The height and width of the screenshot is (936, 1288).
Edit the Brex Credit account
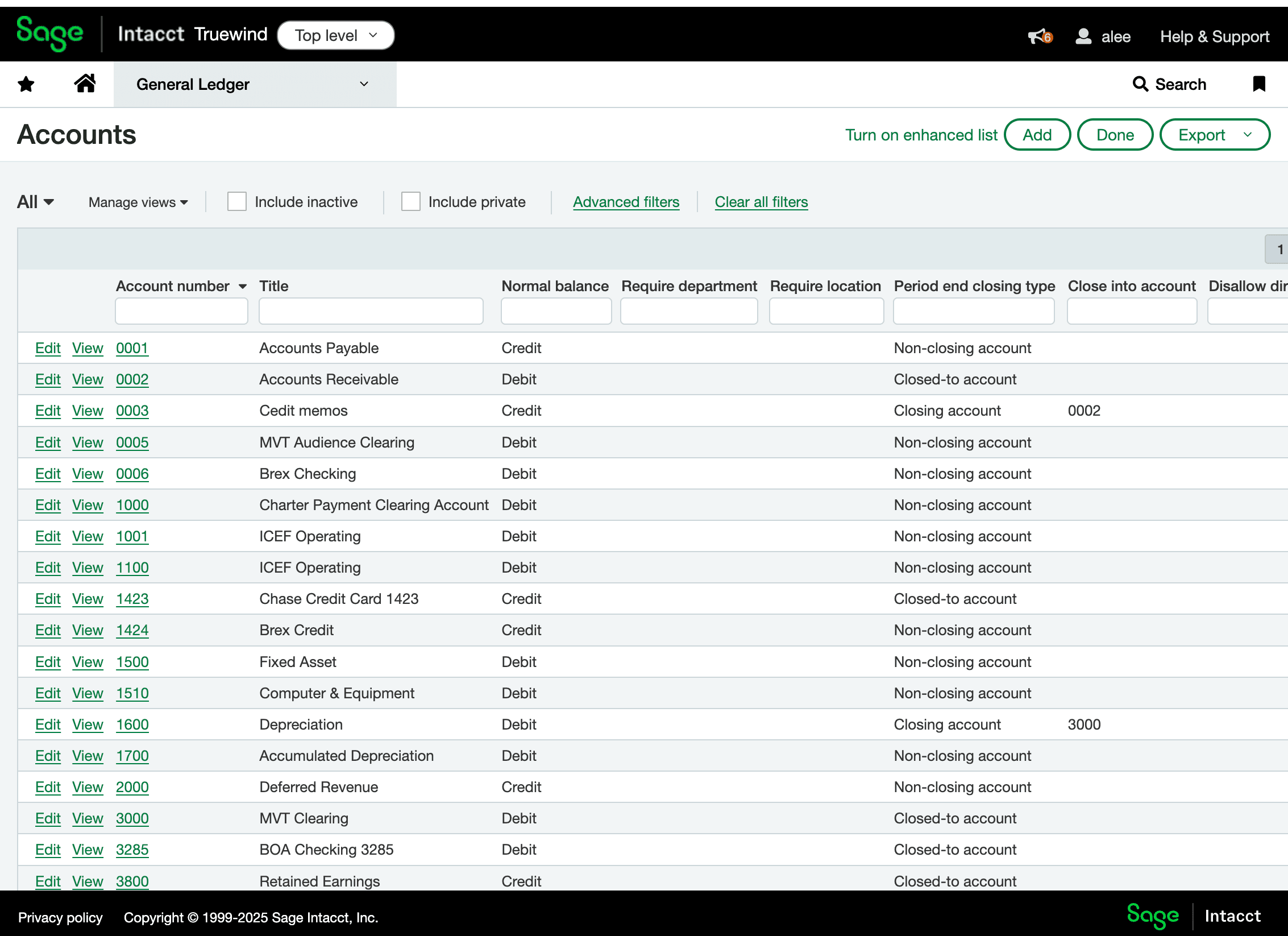pyautogui.click(x=48, y=630)
